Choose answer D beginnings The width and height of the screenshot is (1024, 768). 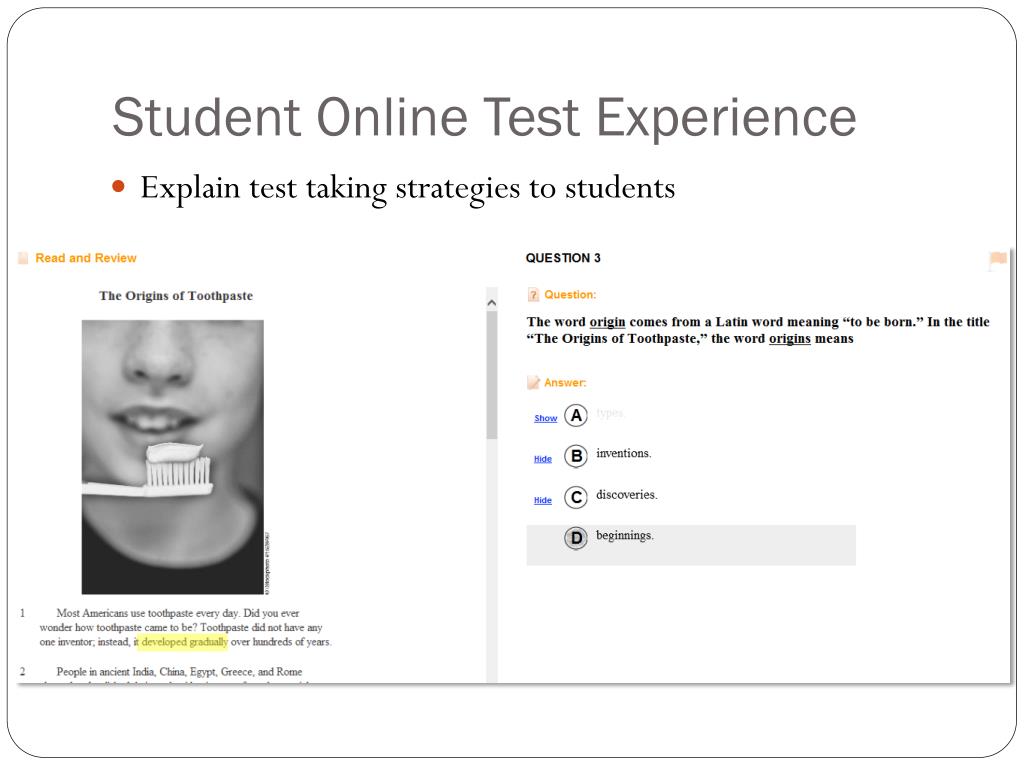pyautogui.click(x=575, y=538)
